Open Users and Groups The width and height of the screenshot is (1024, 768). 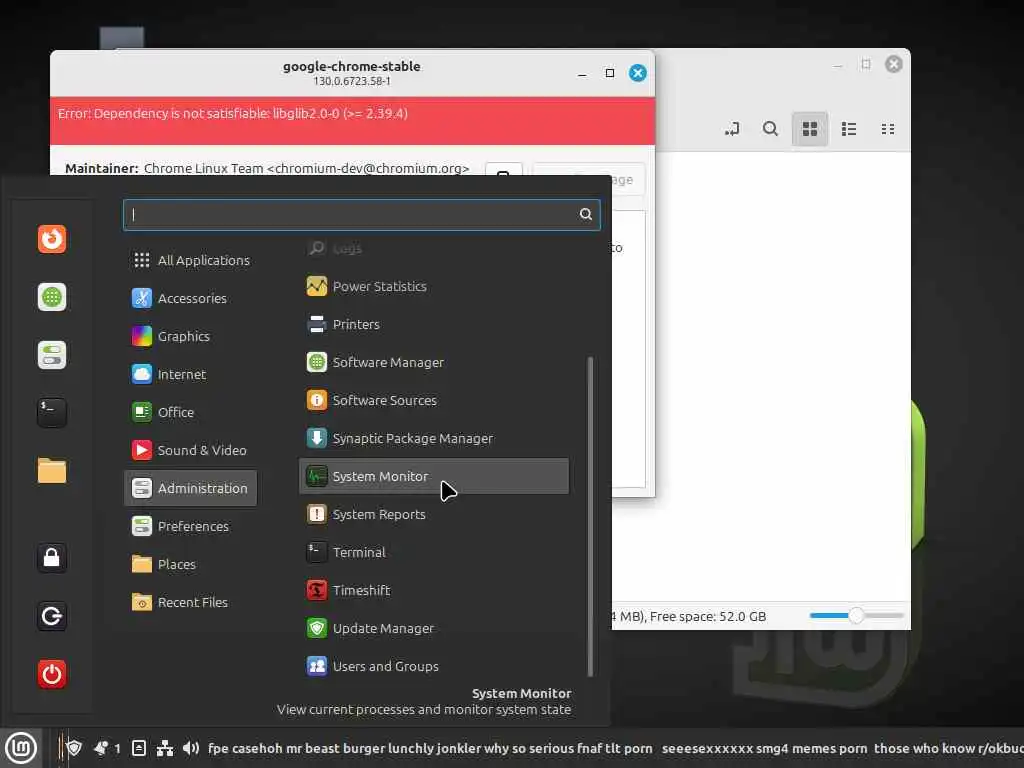point(434,666)
